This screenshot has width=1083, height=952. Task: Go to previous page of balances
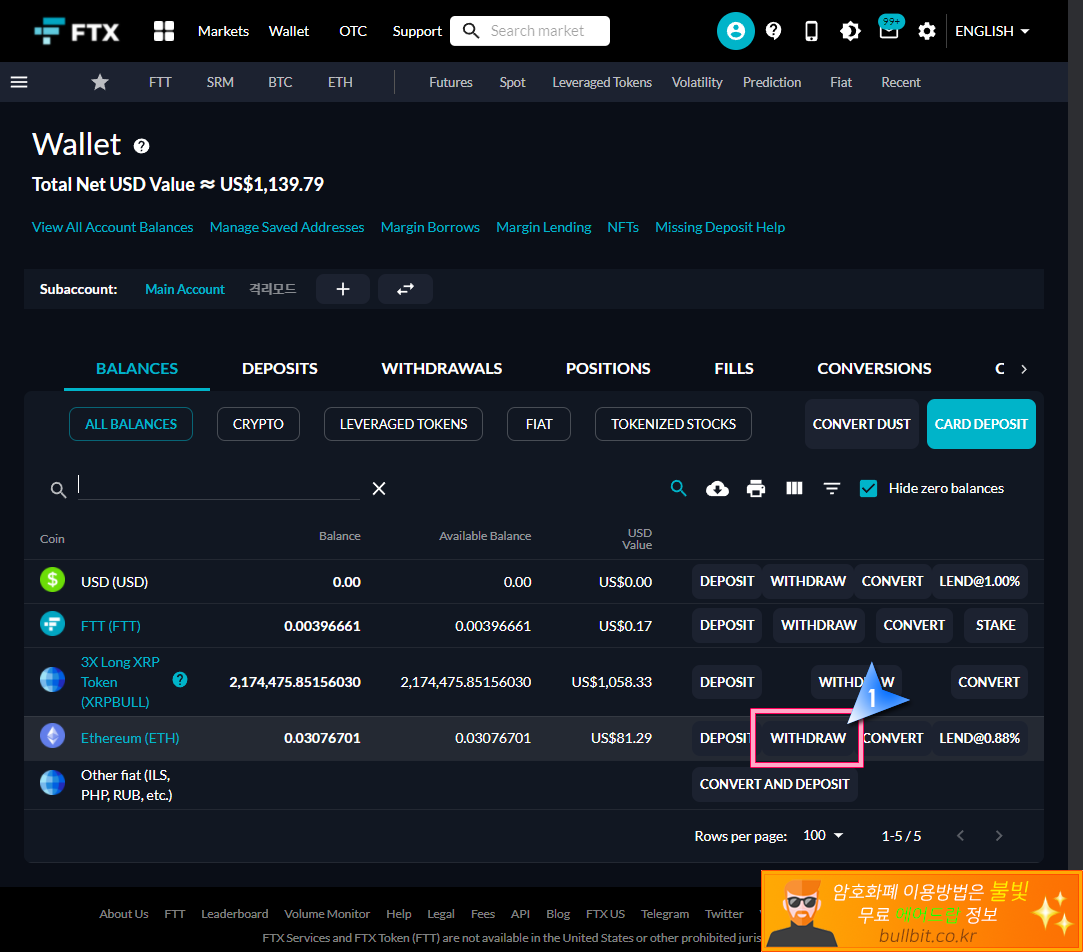tap(960, 836)
